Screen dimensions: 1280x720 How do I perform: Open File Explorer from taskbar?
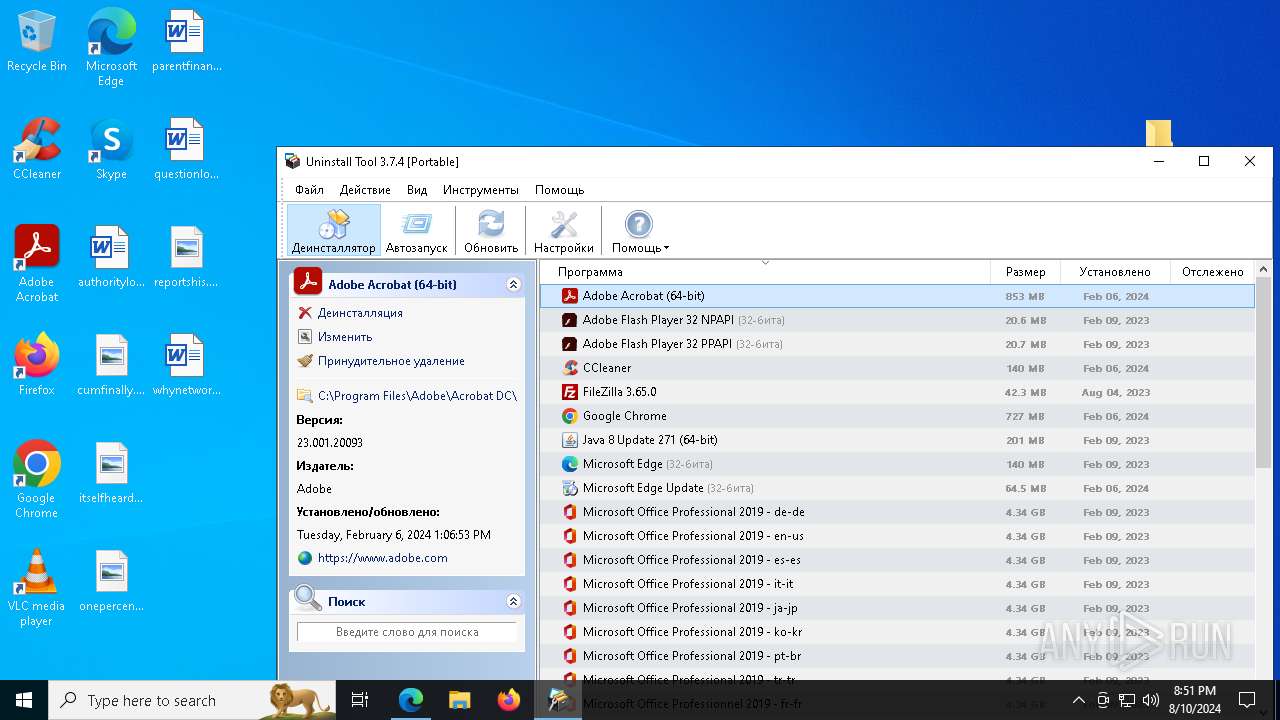[x=459, y=700]
